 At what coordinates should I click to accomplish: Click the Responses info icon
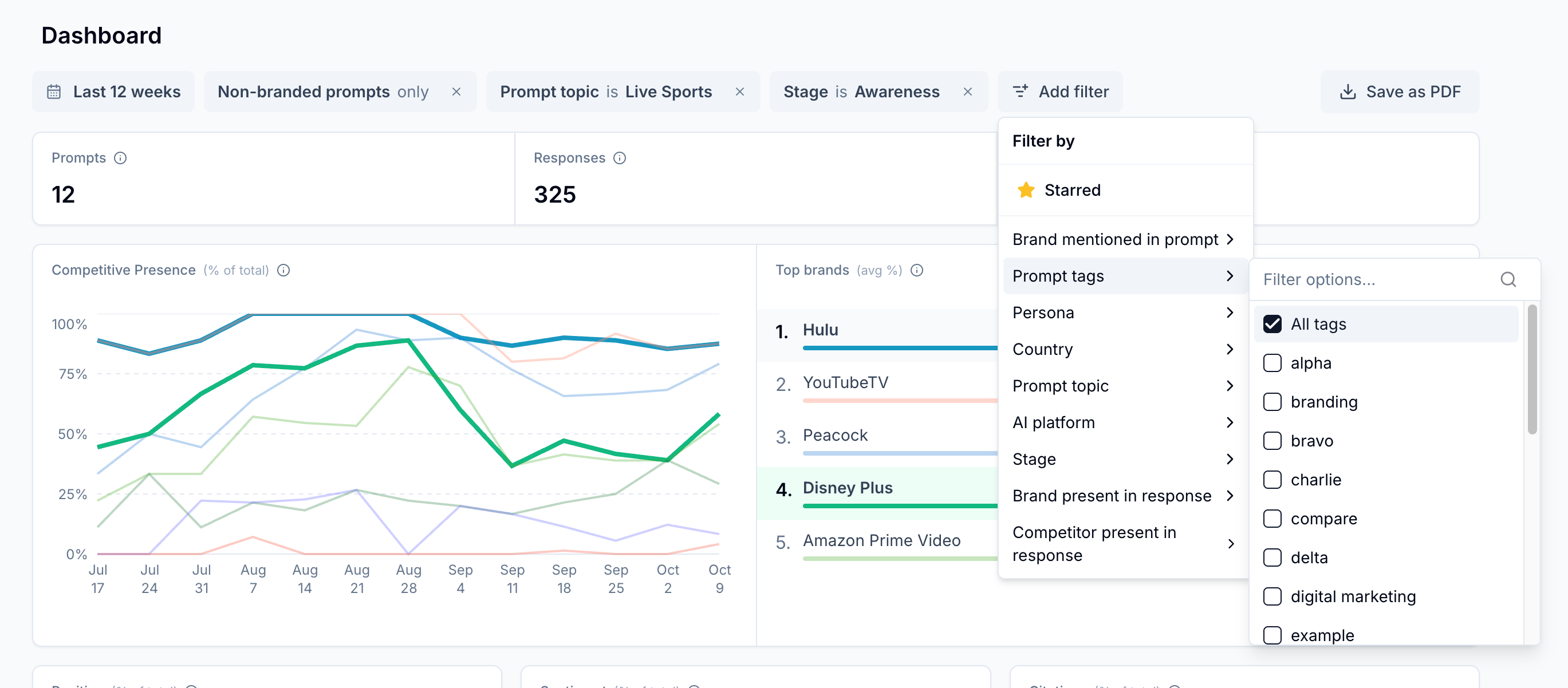tap(620, 158)
